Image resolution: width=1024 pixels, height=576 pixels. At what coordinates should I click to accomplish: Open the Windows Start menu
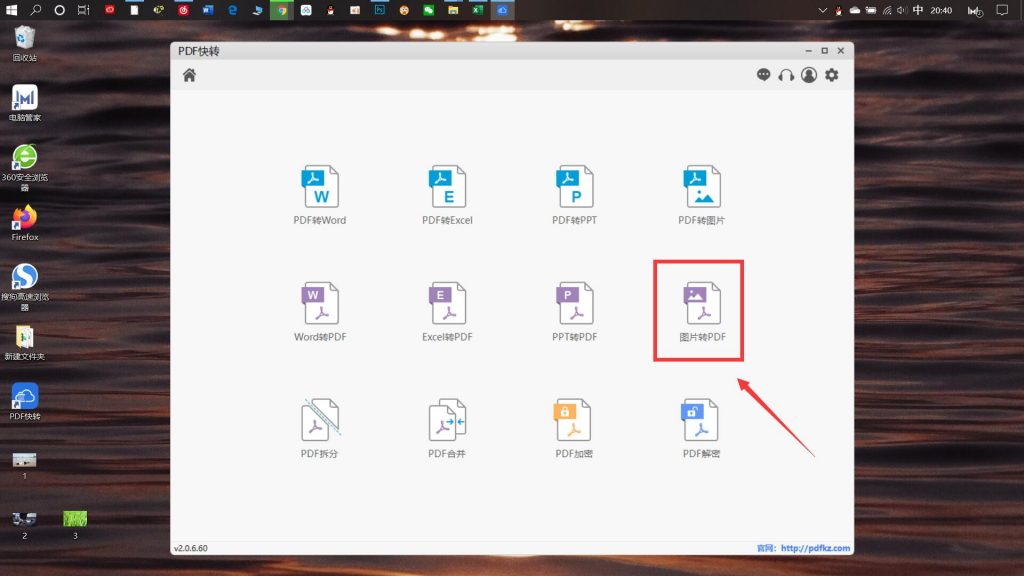[x=11, y=10]
